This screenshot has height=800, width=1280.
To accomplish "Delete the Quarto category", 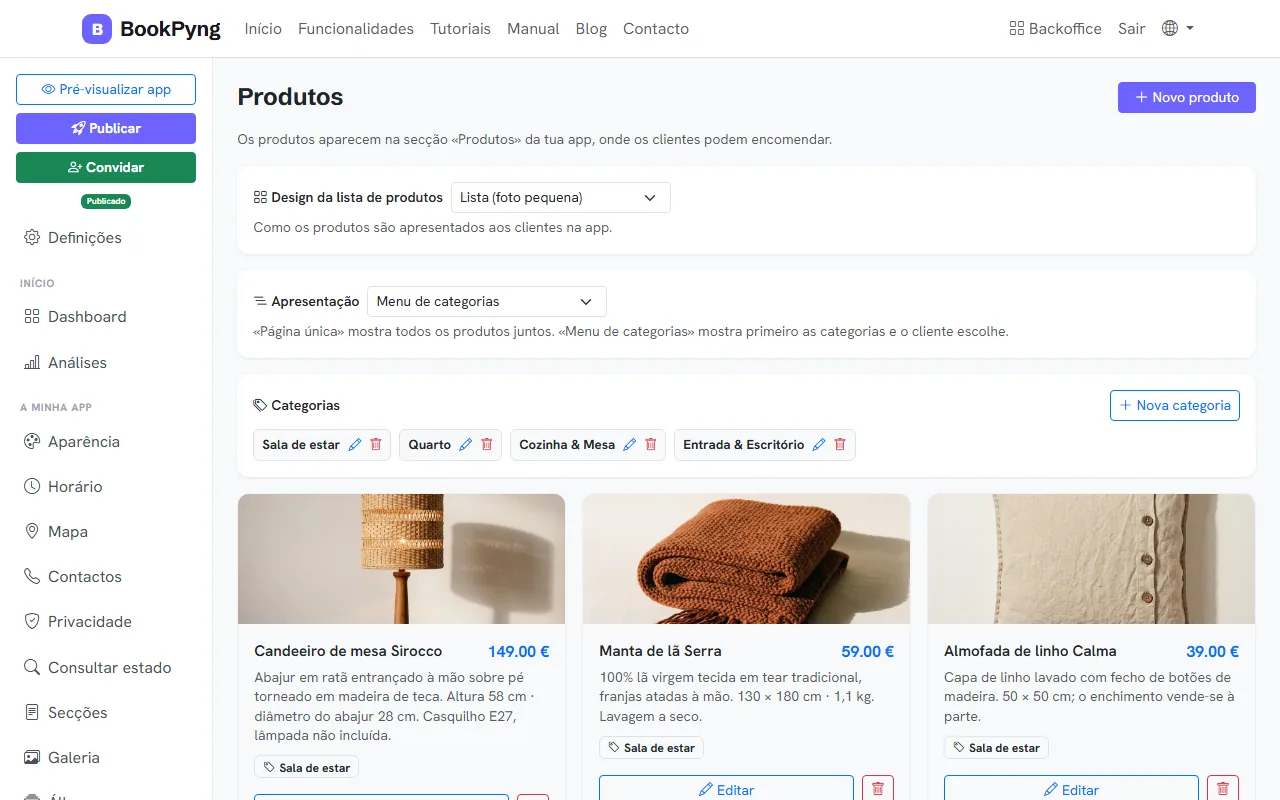I will tap(487, 445).
